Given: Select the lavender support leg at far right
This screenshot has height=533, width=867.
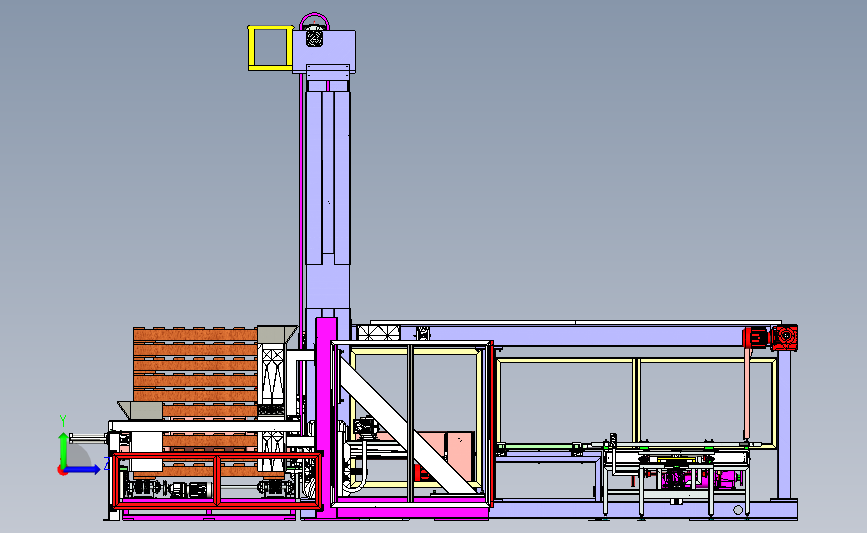Looking at the screenshot, I should click(784, 423).
